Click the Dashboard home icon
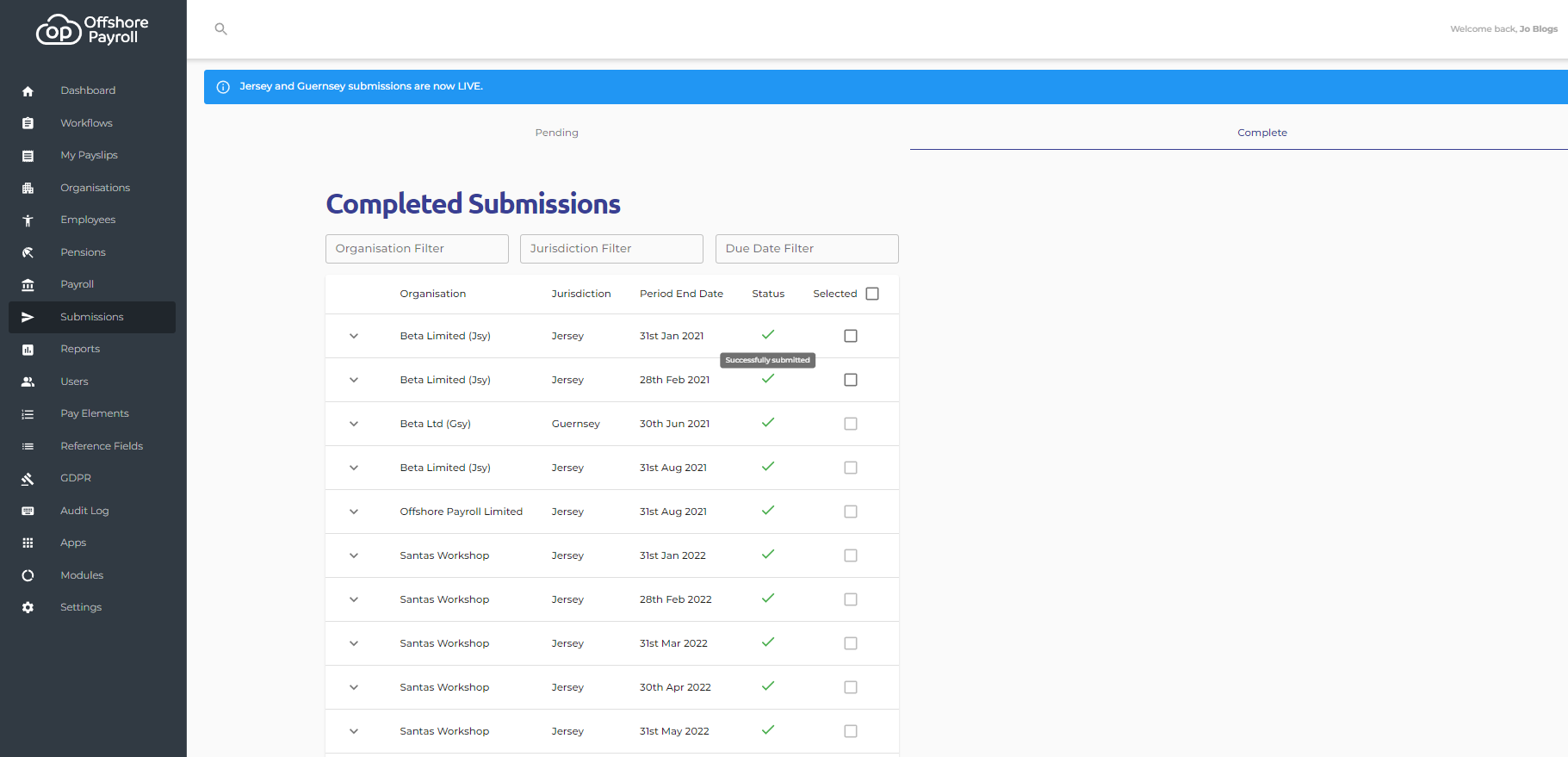Image resolution: width=1568 pixels, height=757 pixels. click(x=28, y=91)
